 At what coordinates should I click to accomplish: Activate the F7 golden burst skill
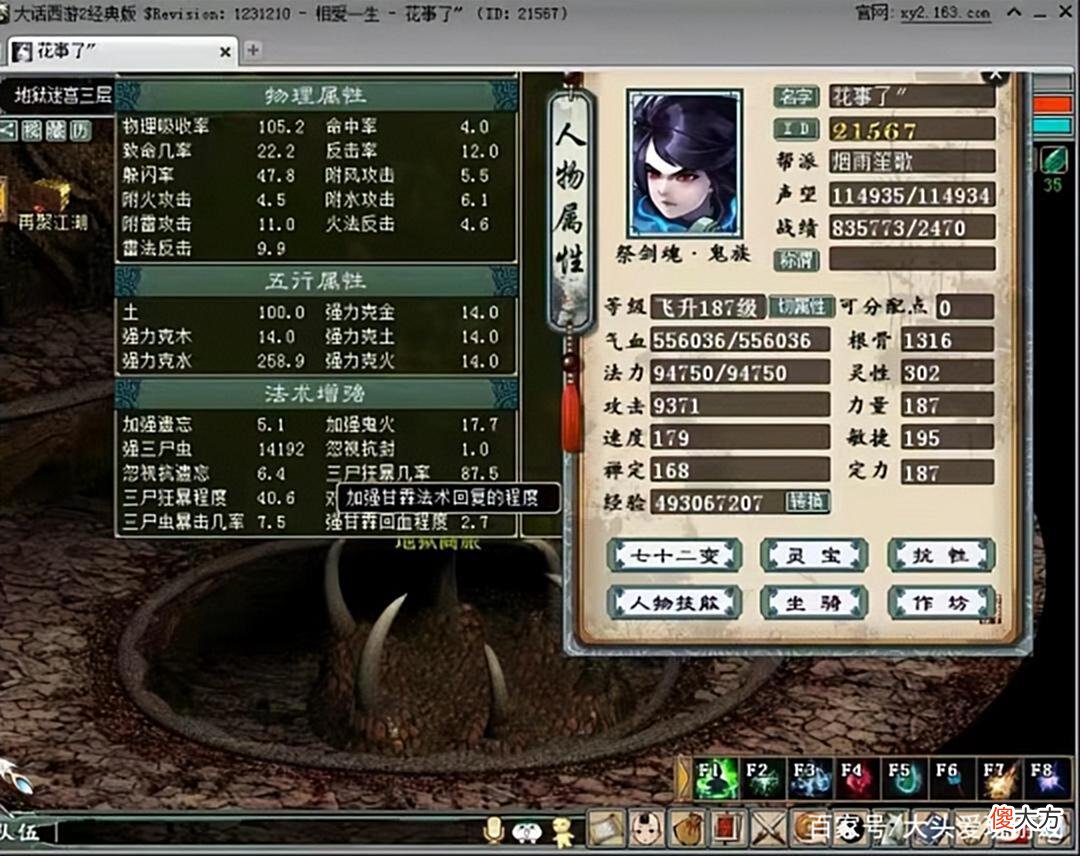(999, 779)
